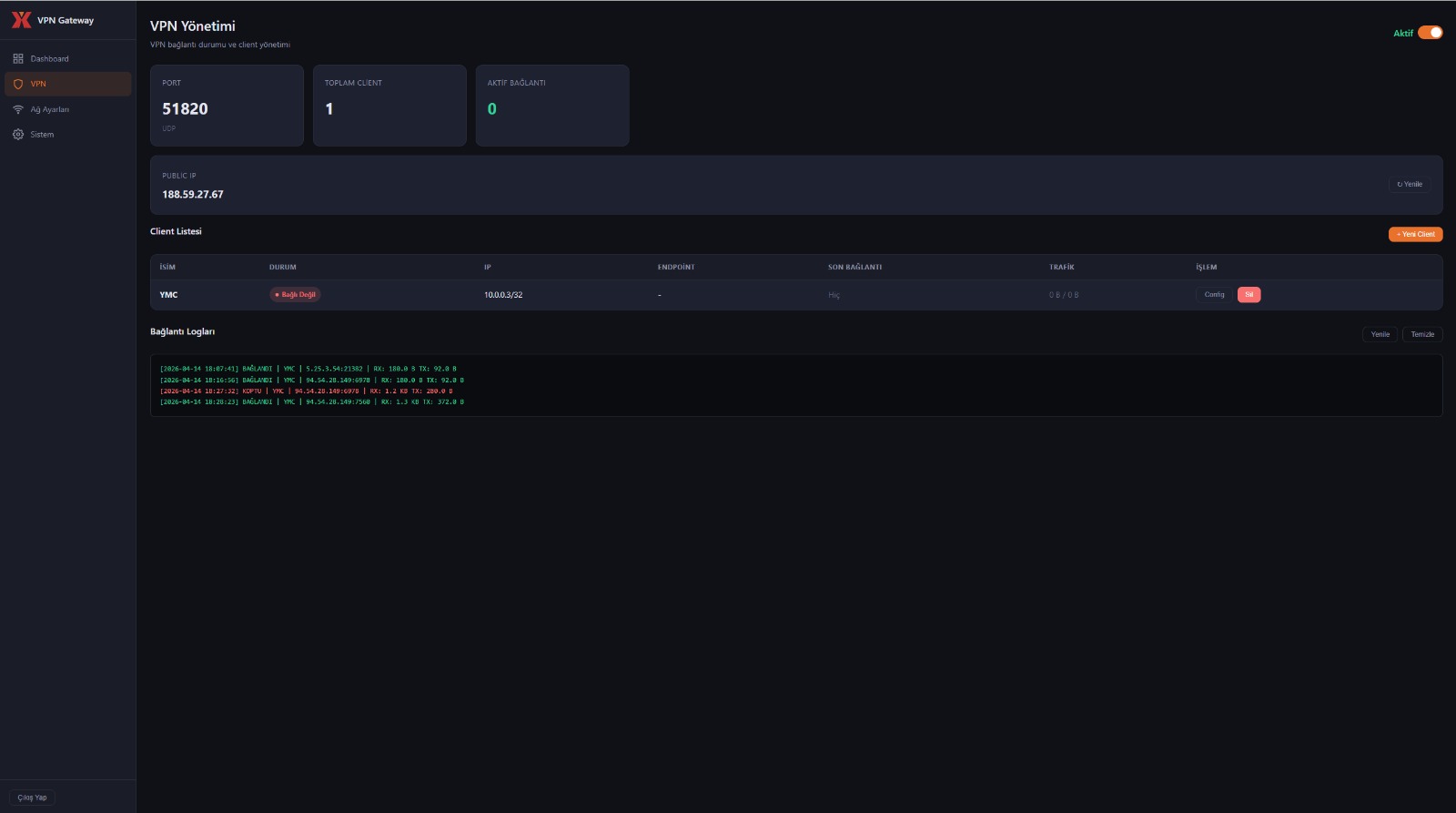The width and height of the screenshot is (1456, 813).
Task: Click the PORT 51820 card
Action: pos(227,106)
